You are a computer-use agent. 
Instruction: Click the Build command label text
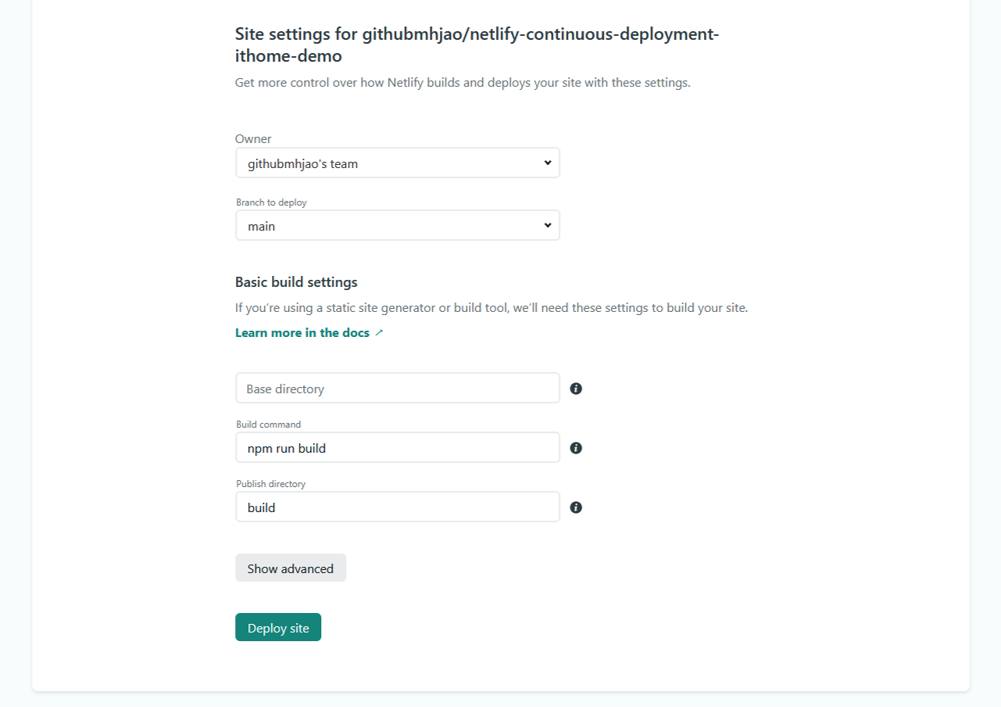click(268, 424)
